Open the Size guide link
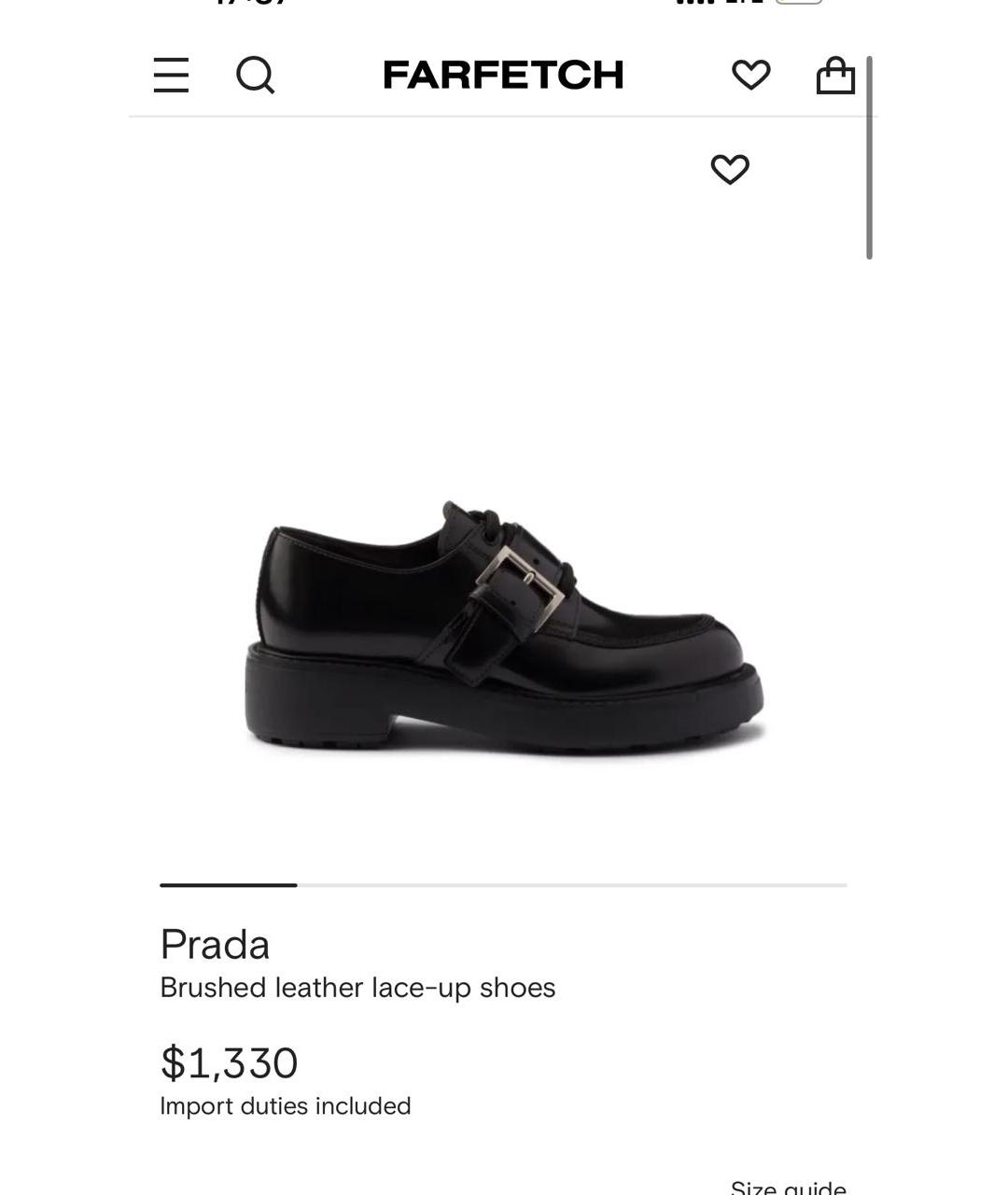The height and width of the screenshot is (1195, 1008). 788,1188
